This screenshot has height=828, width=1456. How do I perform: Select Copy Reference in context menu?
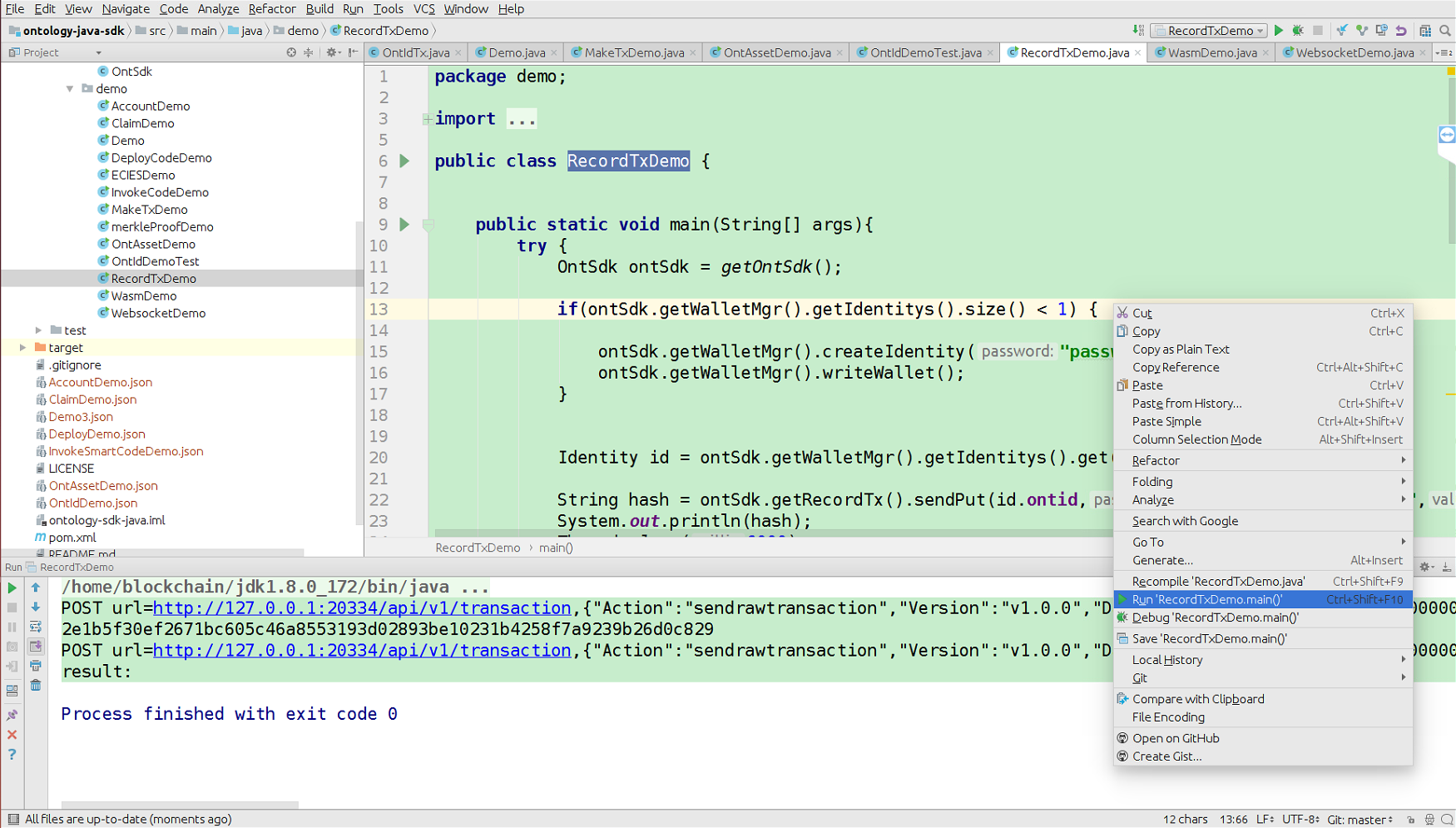1263,367
